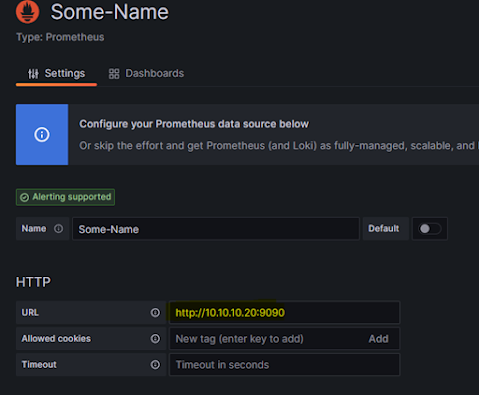479x395 pixels.
Task: Click the URL label
Action: click(x=30, y=313)
